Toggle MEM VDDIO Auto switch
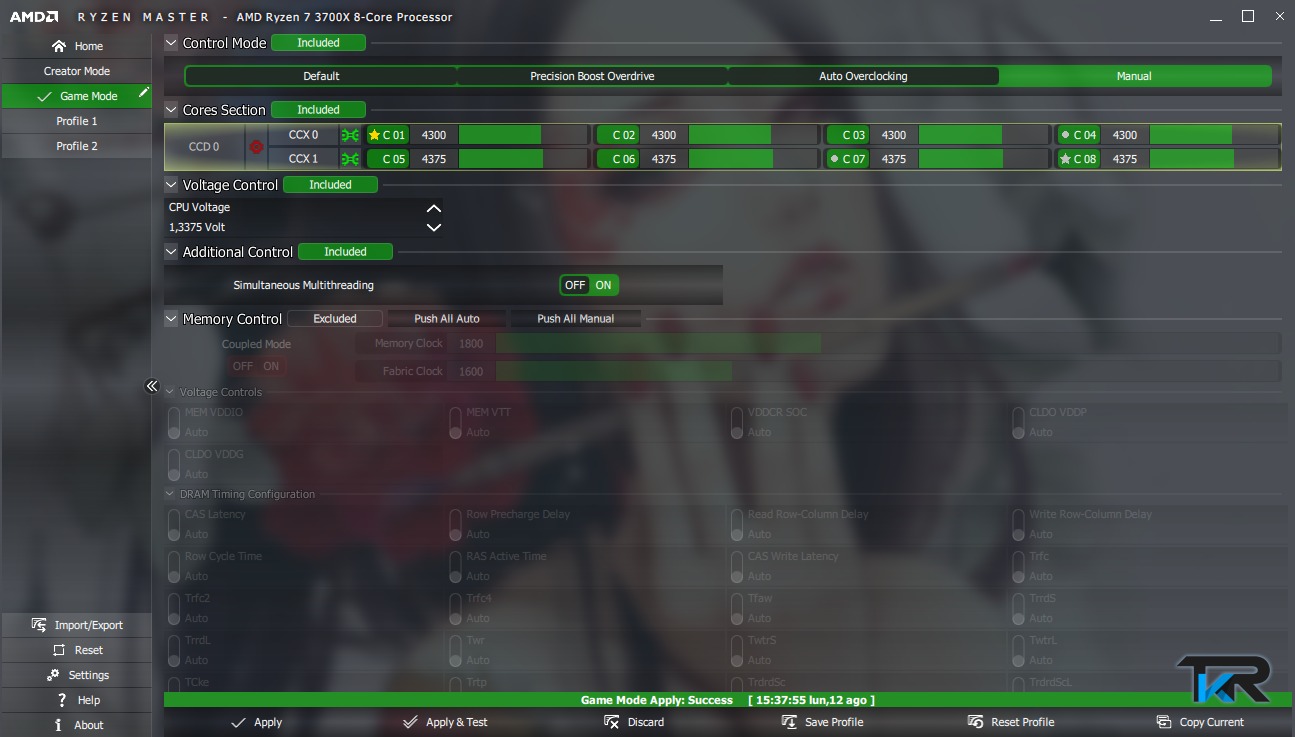Image resolution: width=1295 pixels, height=737 pixels. pyautogui.click(x=174, y=422)
